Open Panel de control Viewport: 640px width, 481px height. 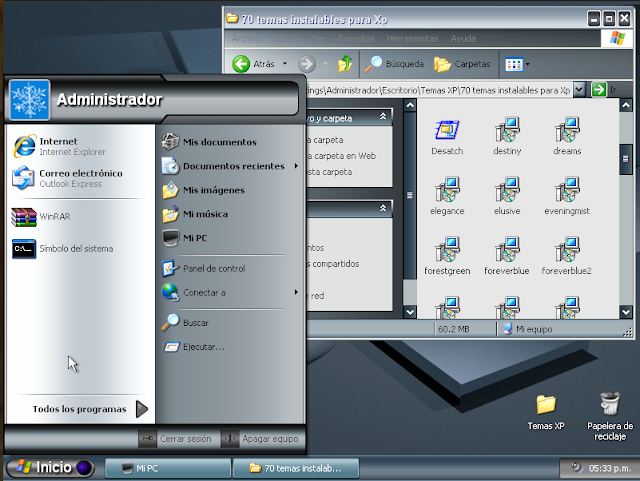tap(204, 268)
